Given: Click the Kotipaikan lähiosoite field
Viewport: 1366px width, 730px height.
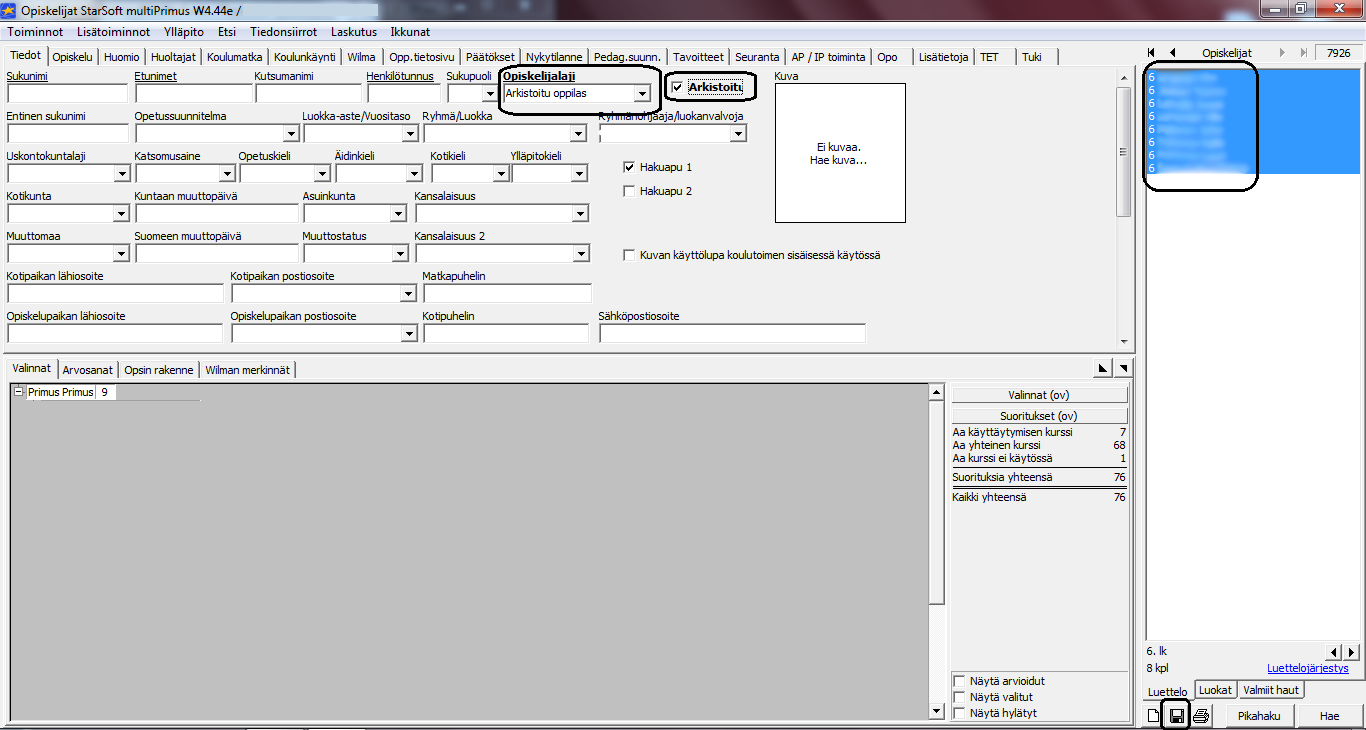Looking at the screenshot, I should (x=115, y=294).
